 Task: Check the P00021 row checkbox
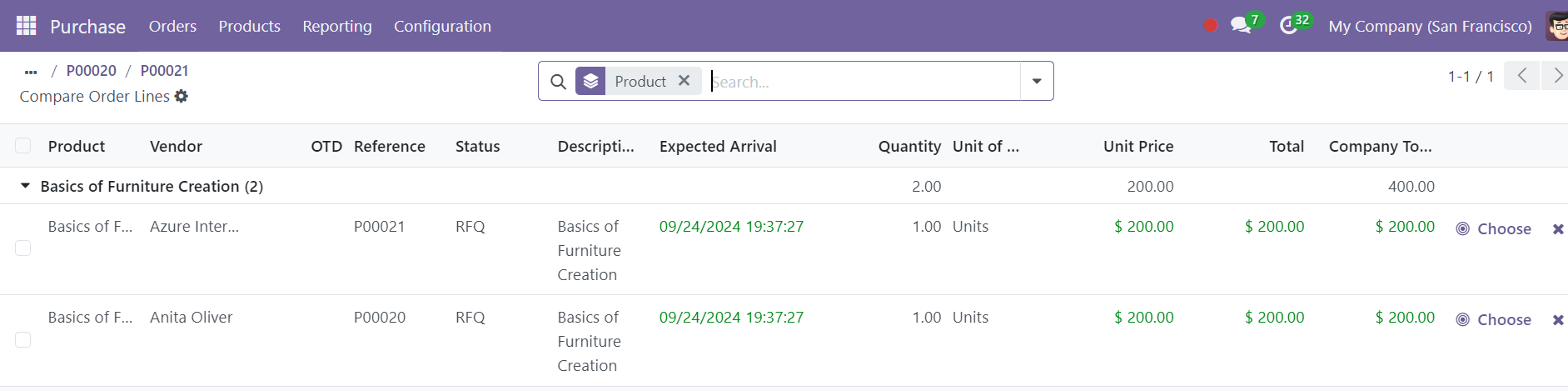(x=23, y=248)
